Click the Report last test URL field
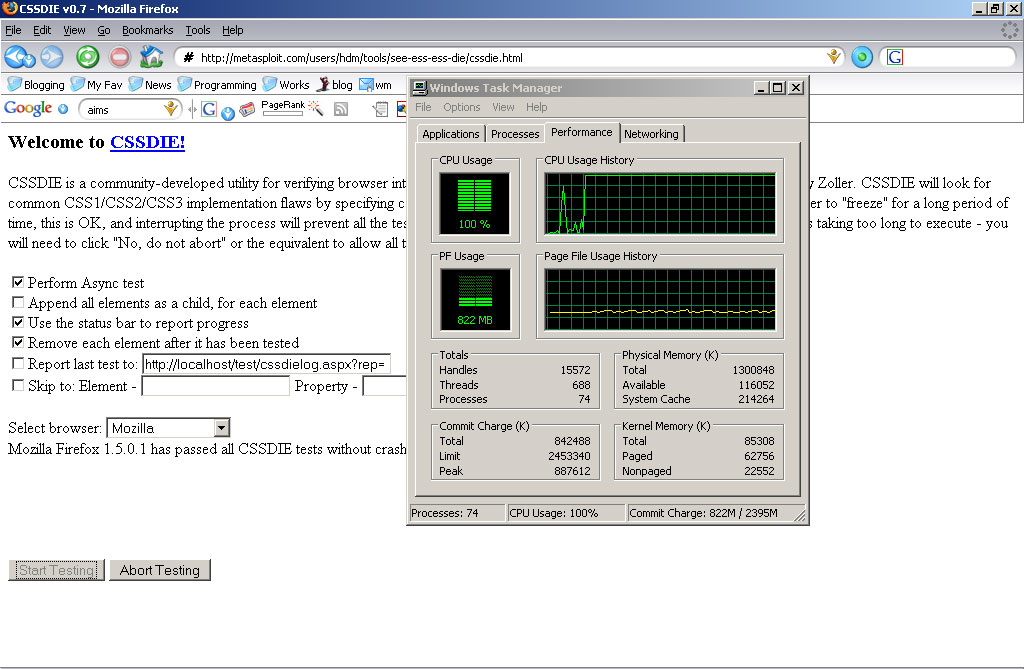Image resolution: width=1024 pixels, height=669 pixels. coord(266,364)
